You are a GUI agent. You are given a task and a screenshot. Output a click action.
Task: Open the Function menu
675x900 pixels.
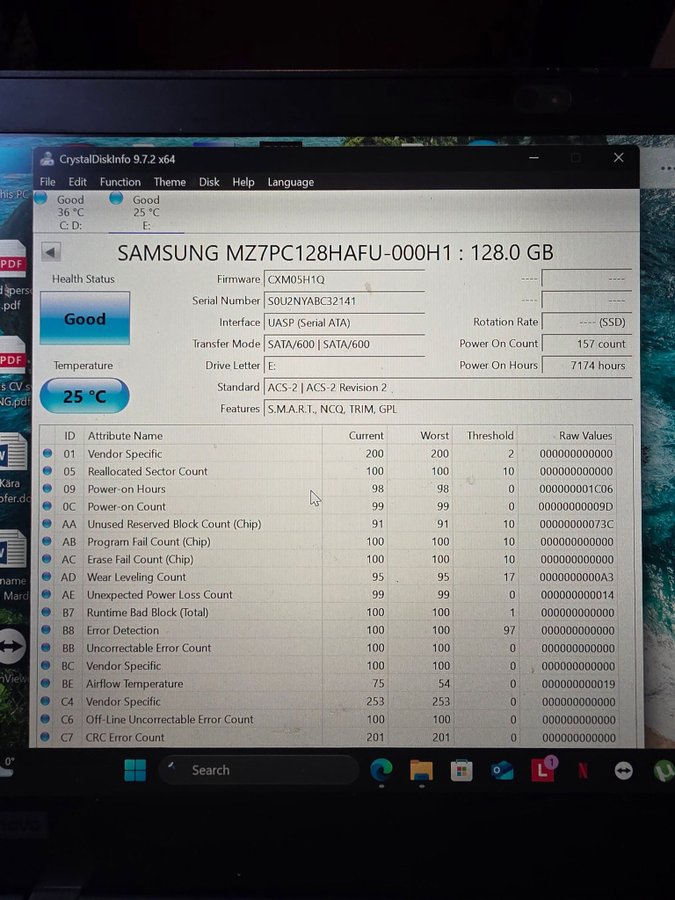coord(120,182)
